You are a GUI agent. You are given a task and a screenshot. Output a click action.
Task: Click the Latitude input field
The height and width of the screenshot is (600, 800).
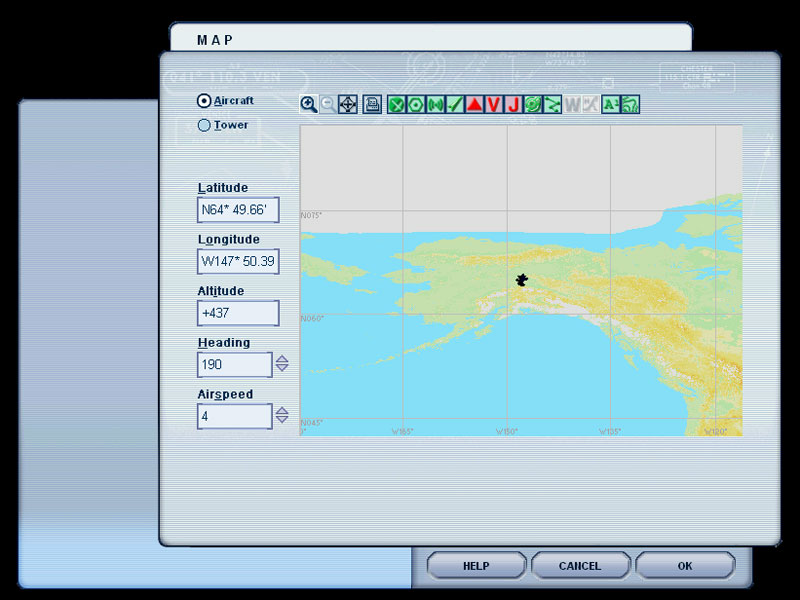[x=238, y=210]
